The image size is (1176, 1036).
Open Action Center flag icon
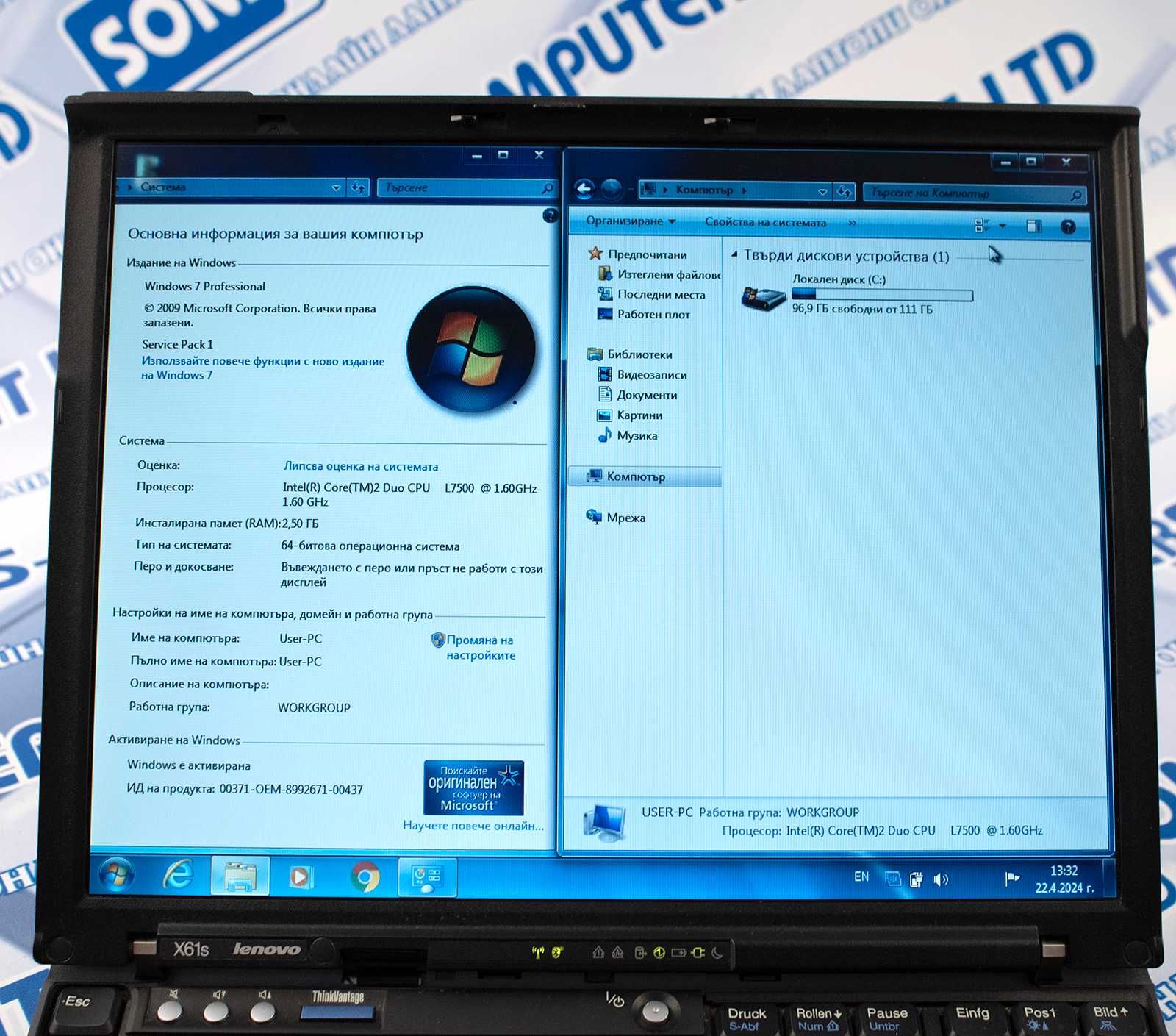pos(1011,878)
